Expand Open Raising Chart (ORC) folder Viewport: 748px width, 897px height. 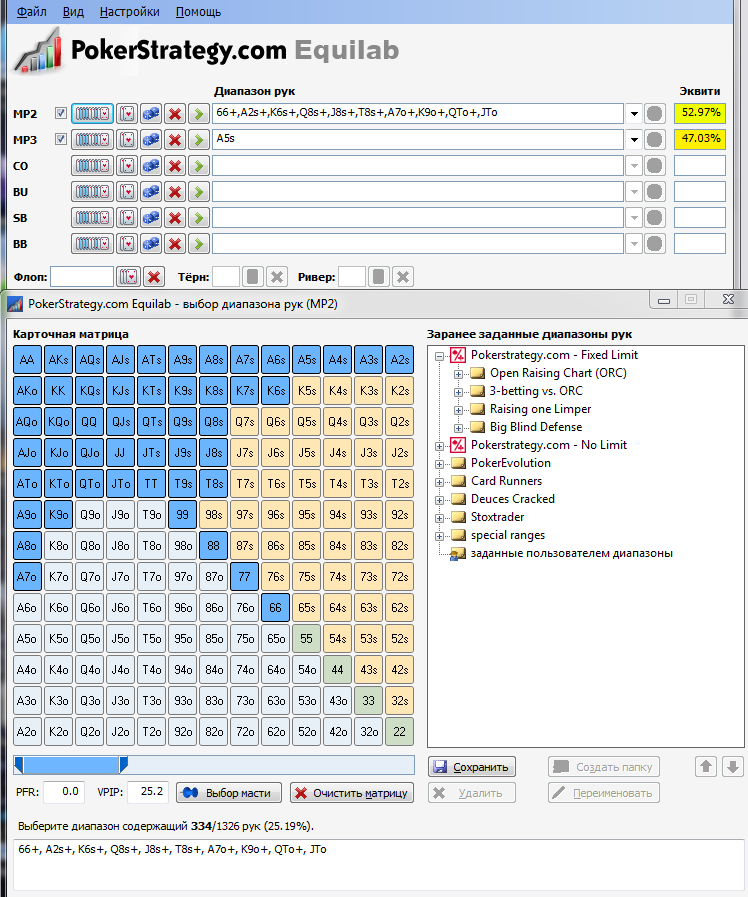(x=458, y=374)
